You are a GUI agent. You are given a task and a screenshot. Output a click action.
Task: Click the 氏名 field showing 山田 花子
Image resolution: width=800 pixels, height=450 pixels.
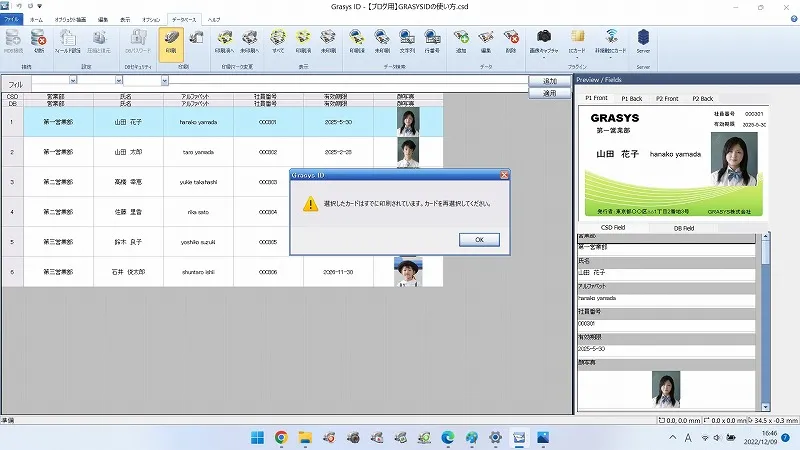[x=666, y=273]
